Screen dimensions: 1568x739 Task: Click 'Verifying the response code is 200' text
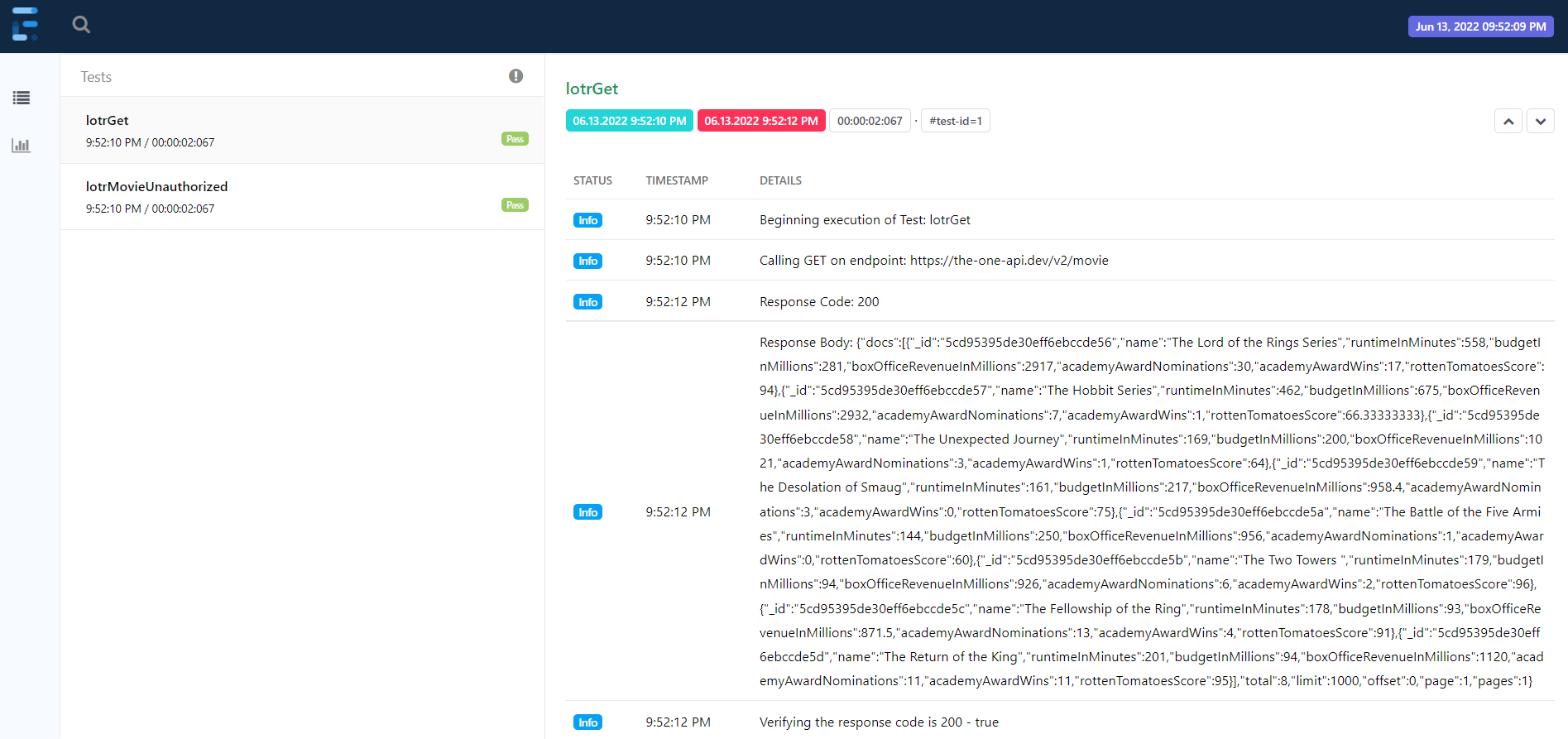pos(879,722)
